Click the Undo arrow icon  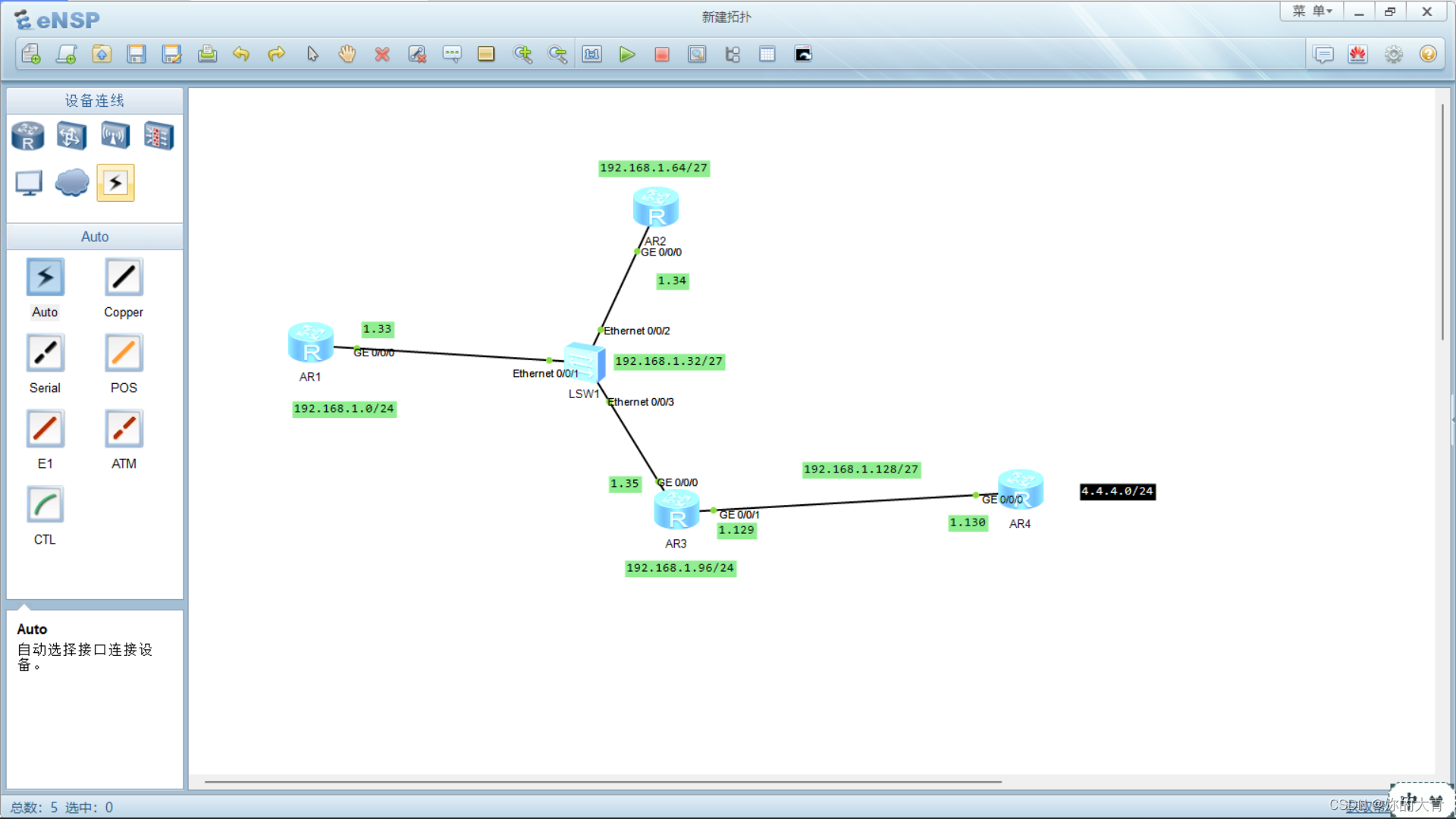pyautogui.click(x=241, y=54)
